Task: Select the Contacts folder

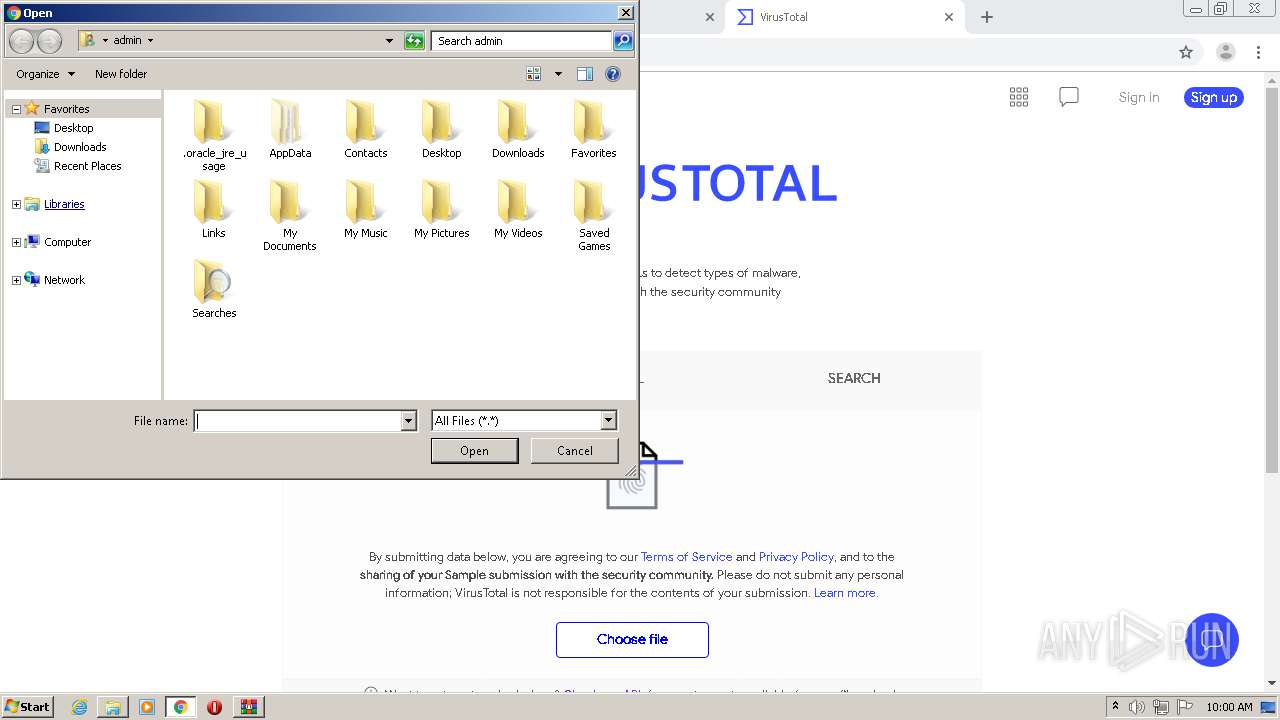Action: (366, 129)
